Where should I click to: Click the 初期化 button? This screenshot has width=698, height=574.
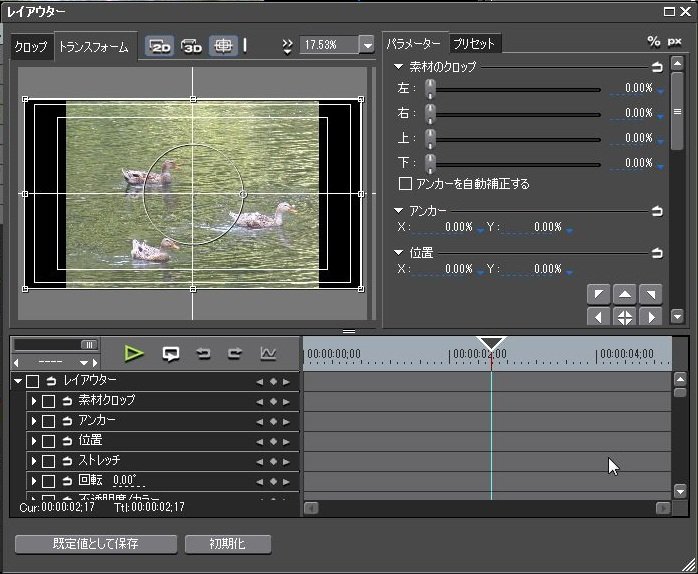227,544
